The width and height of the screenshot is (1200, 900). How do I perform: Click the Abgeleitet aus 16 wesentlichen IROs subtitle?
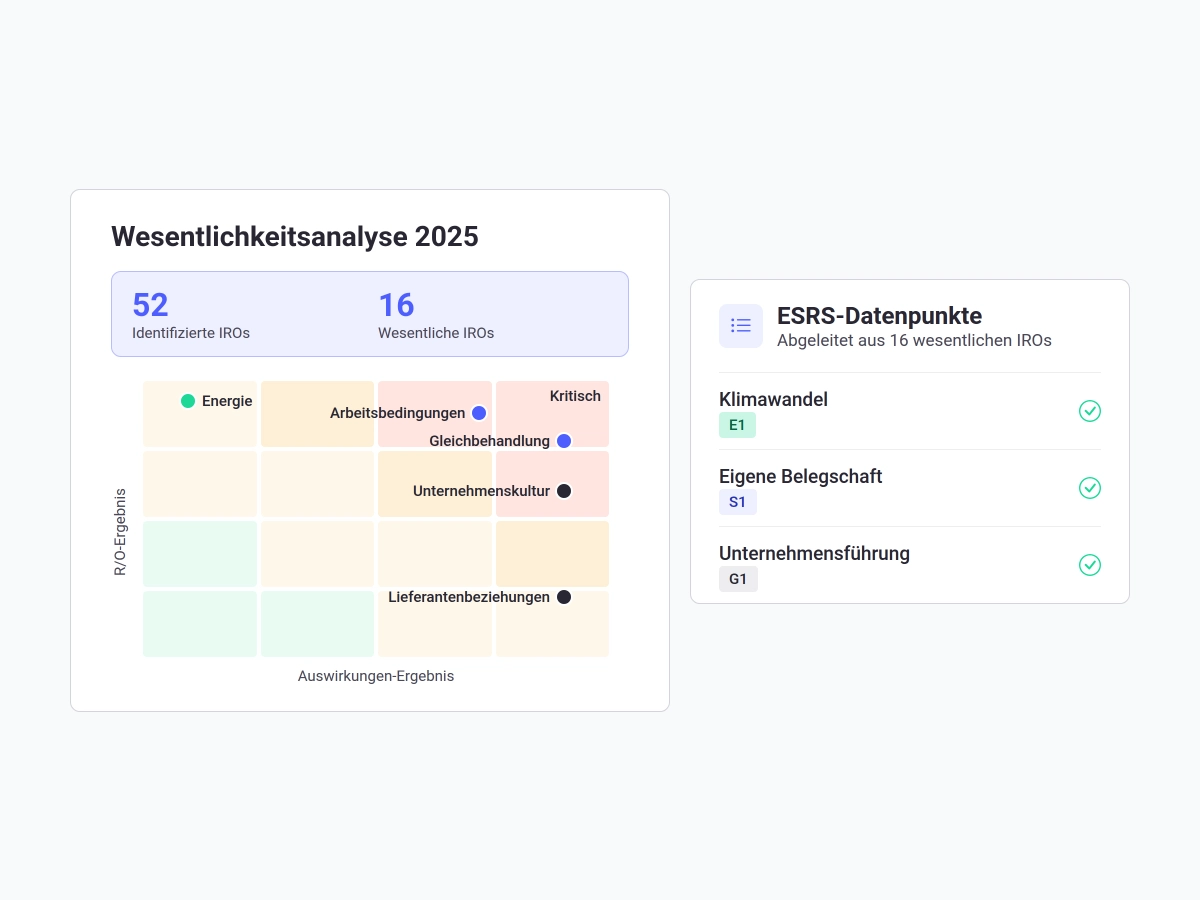tap(914, 340)
